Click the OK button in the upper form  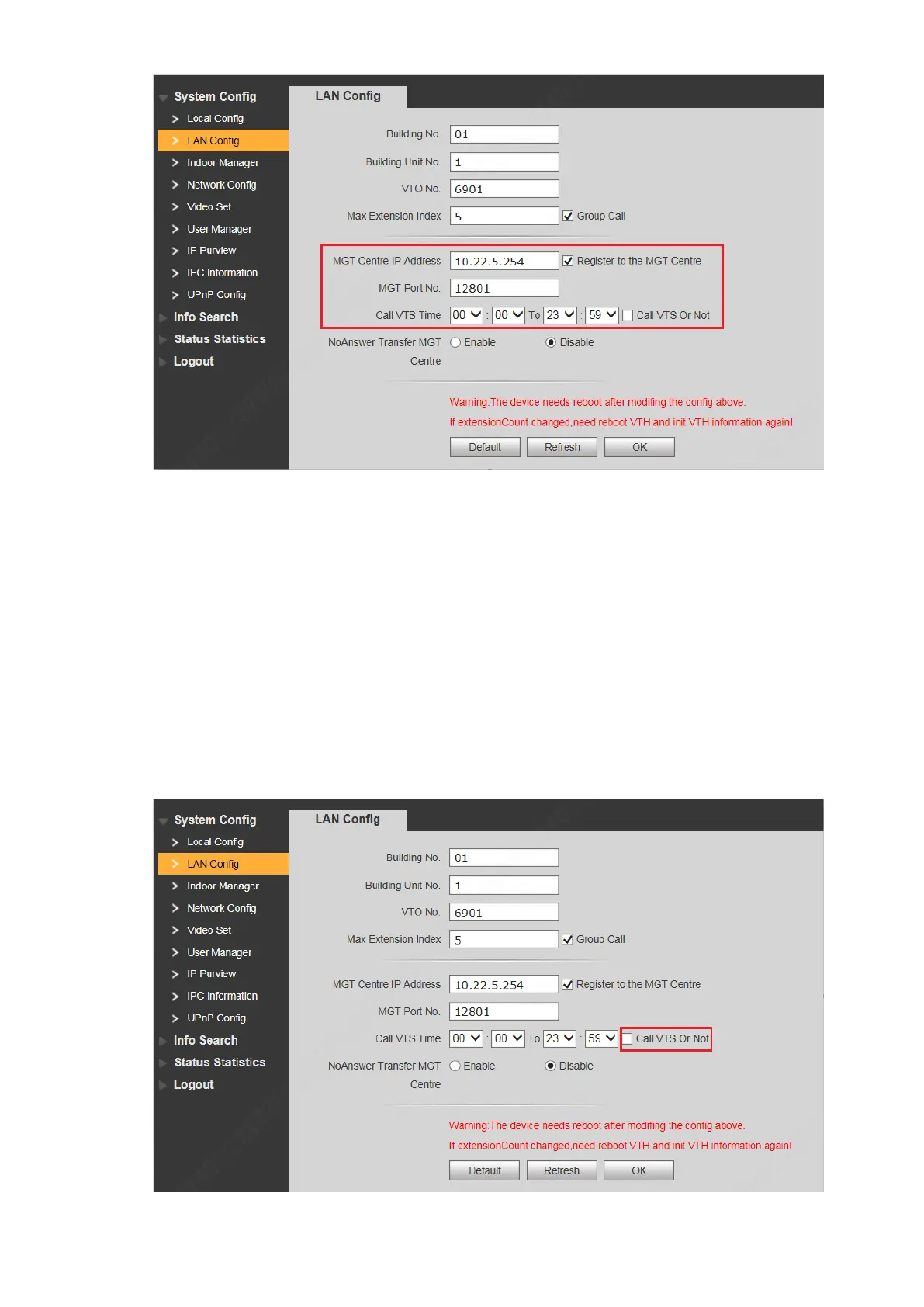tap(639, 447)
